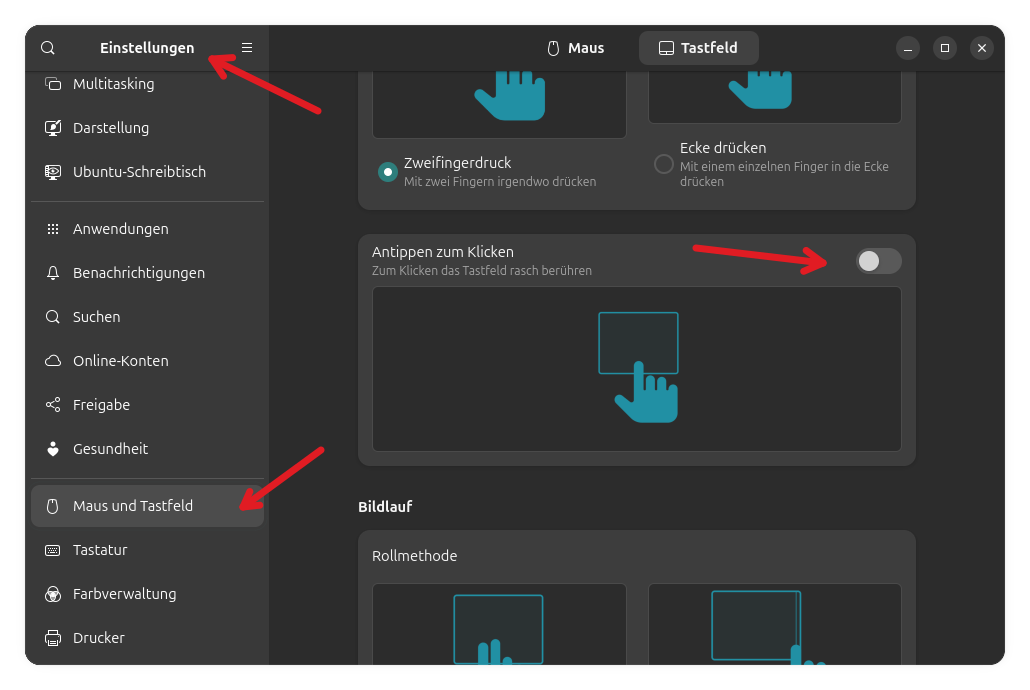Switch to the Tastfeld tab

pyautogui.click(x=698, y=48)
